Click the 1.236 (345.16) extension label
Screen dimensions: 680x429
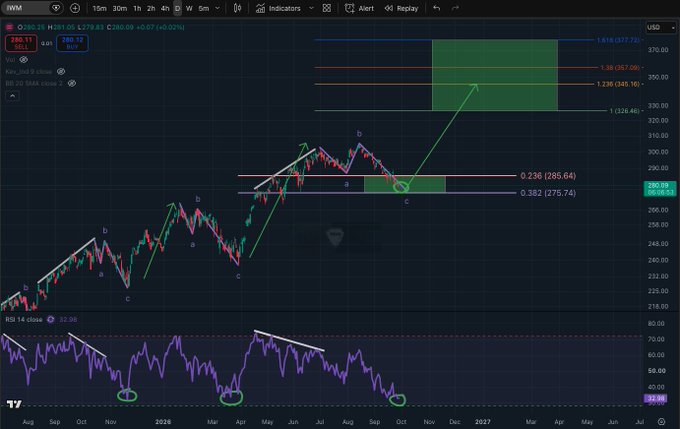tap(618, 84)
